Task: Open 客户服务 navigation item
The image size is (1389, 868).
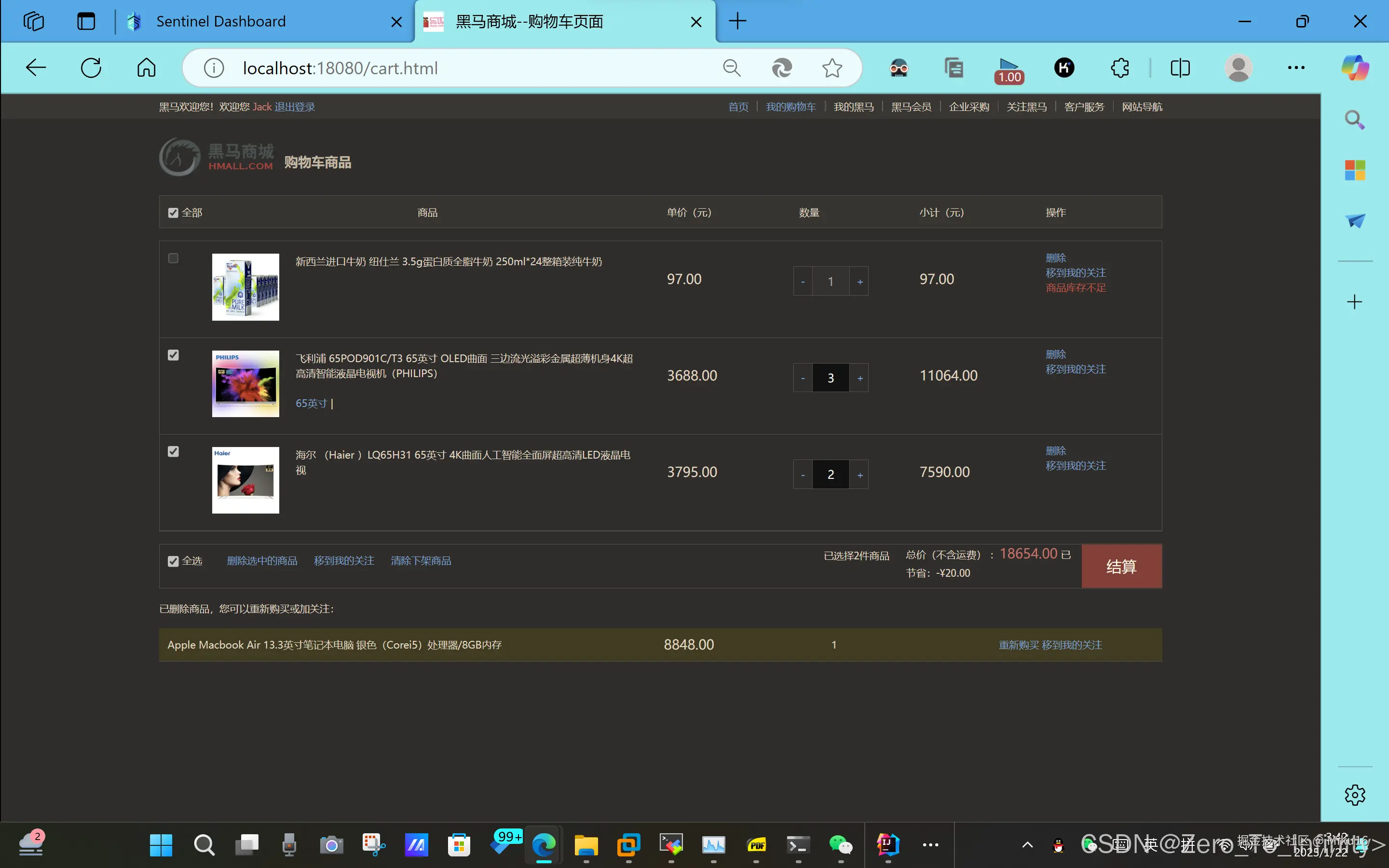Action: click(1084, 107)
